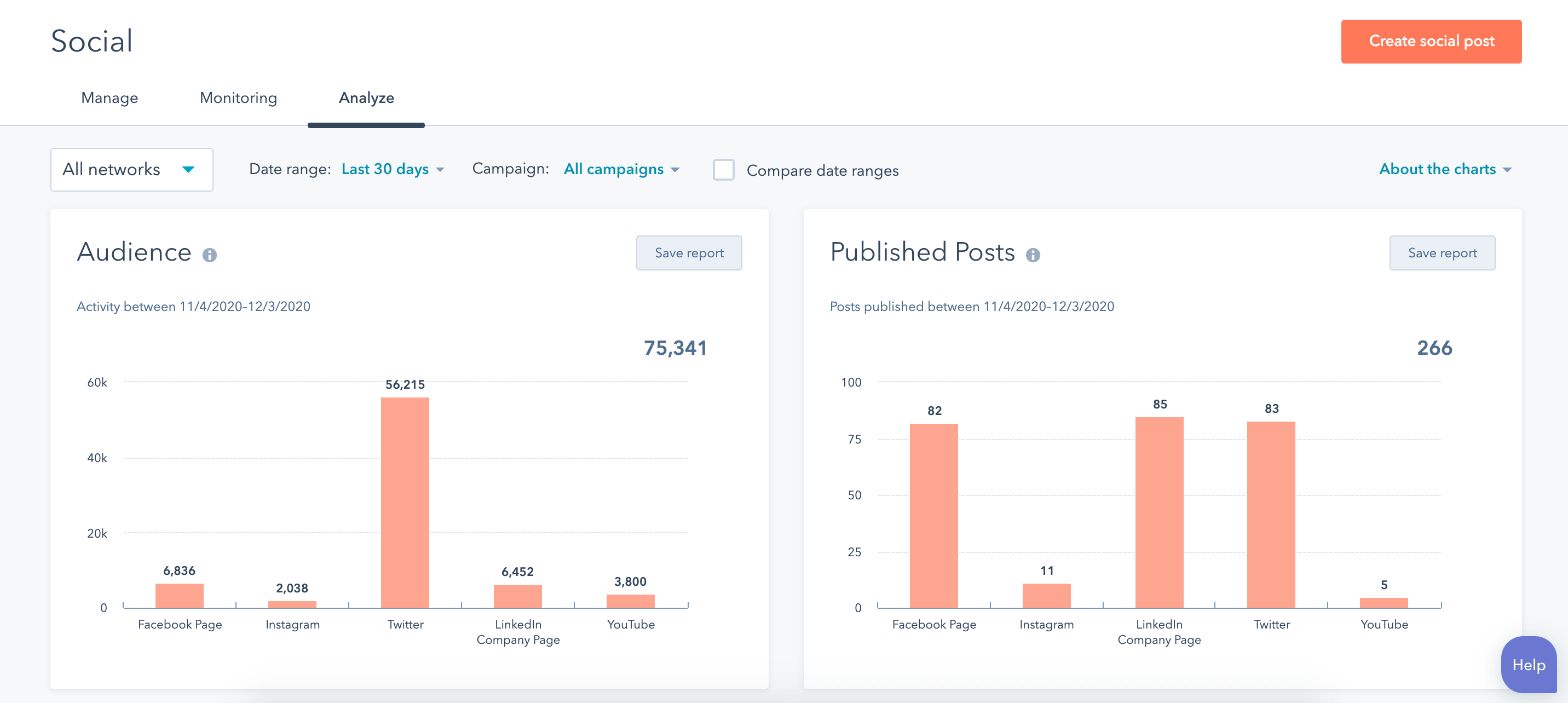Switch to the Monitoring tab
Viewport: 1568px width, 703px height.
coord(238,98)
